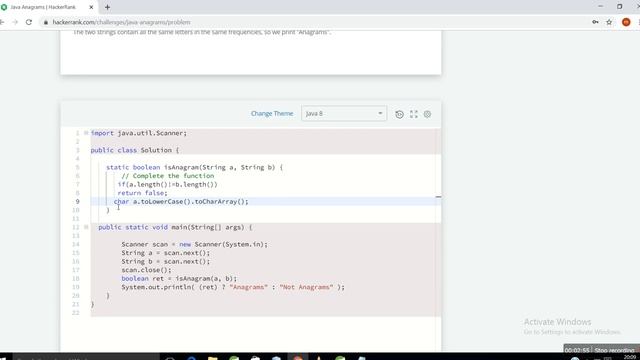Open saved passwords key icon
This screenshot has height=360, width=640.
[595, 22]
